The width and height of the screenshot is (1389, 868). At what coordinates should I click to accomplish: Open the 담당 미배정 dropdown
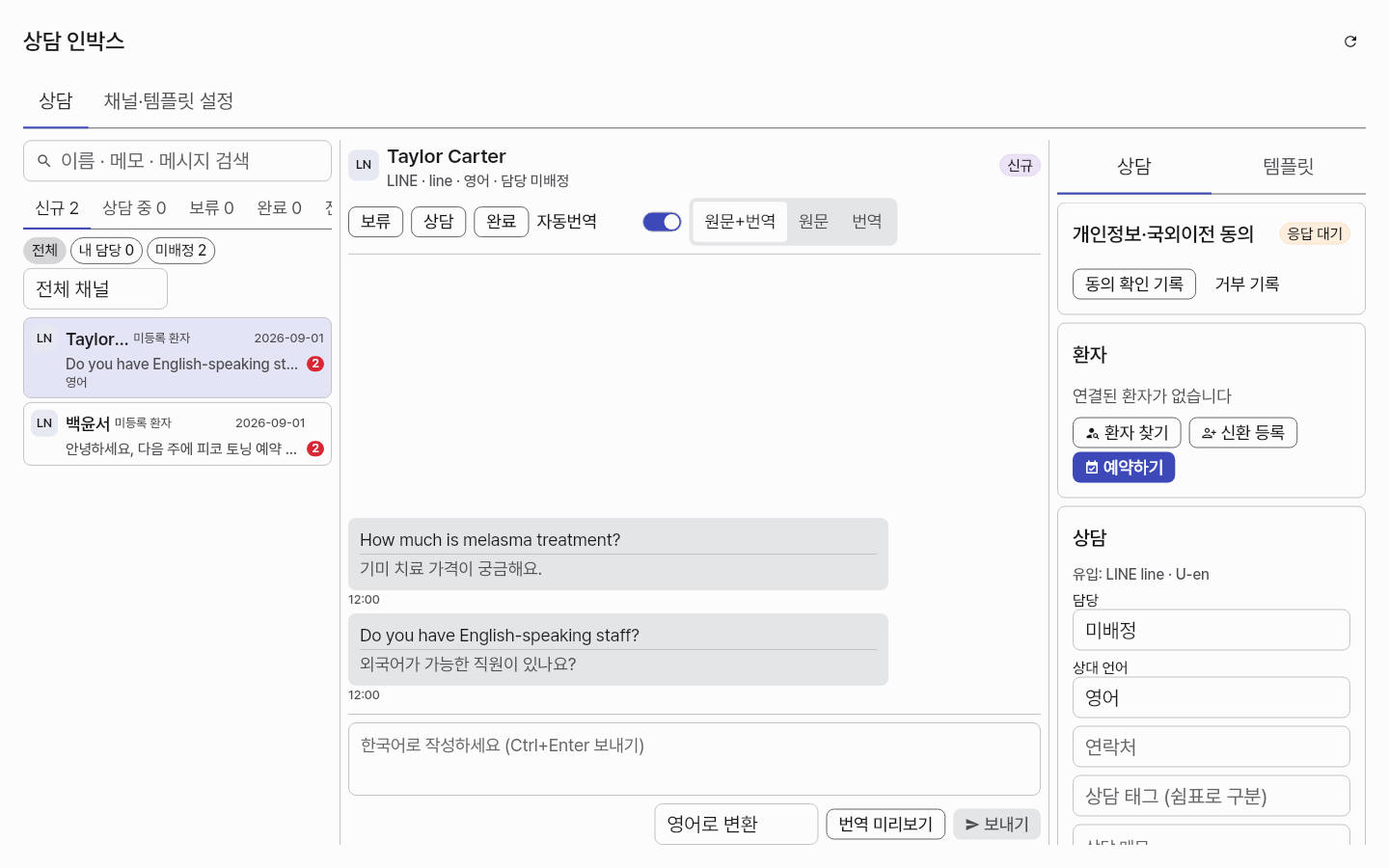[x=1212, y=631]
